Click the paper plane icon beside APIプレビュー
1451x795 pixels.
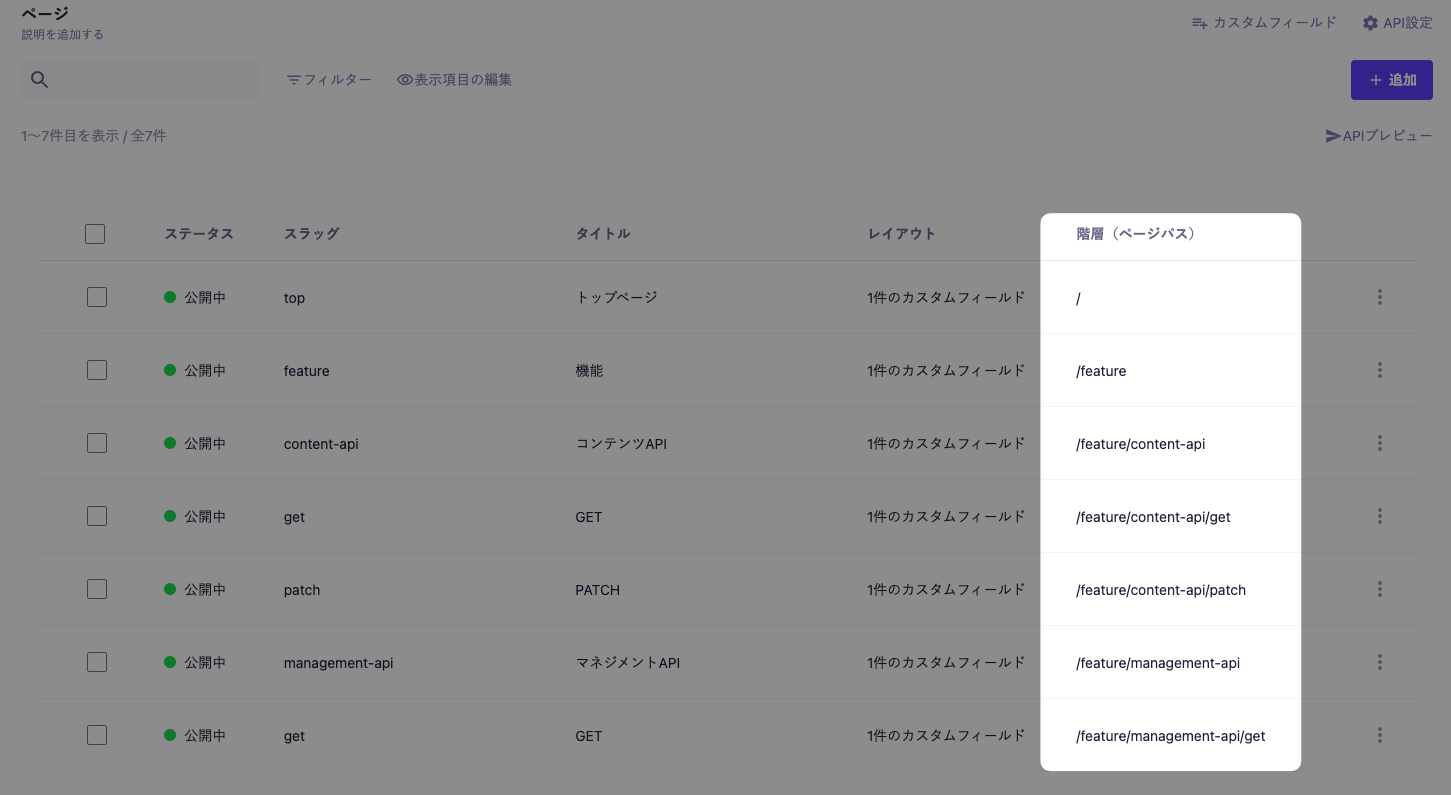click(1332, 135)
